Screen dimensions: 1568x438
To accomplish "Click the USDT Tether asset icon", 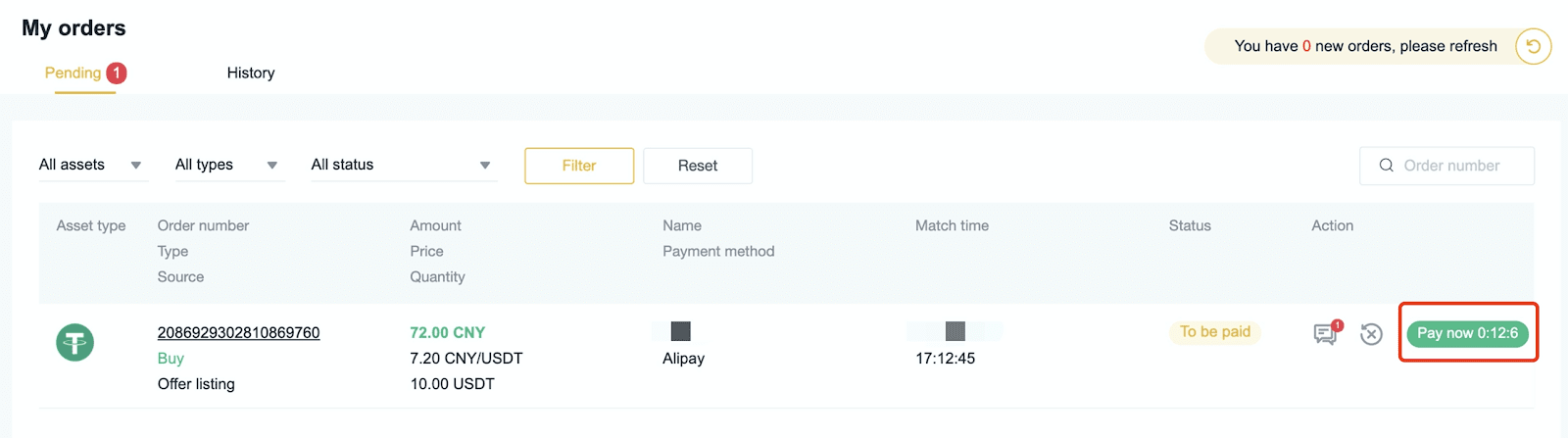I will [74, 342].
